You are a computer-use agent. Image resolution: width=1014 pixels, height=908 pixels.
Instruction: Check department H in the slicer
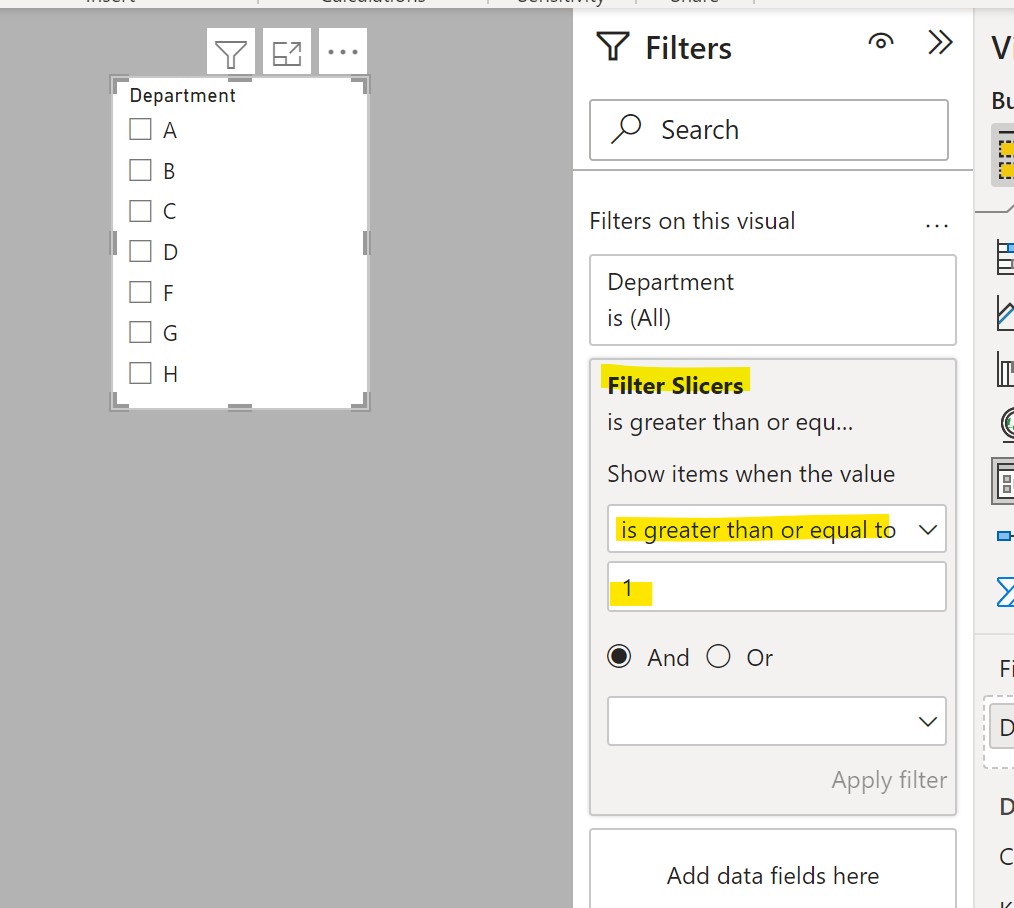[x=140, y=373]
